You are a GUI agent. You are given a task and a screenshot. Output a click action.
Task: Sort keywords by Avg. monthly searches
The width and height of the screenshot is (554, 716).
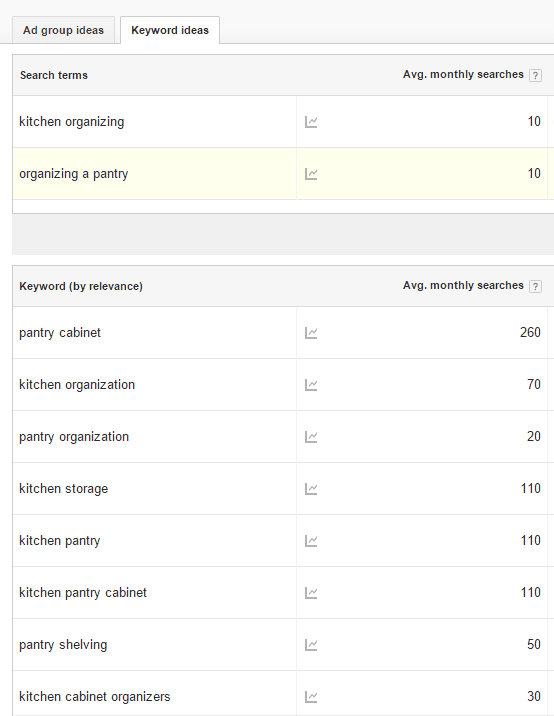pos(463,285)
